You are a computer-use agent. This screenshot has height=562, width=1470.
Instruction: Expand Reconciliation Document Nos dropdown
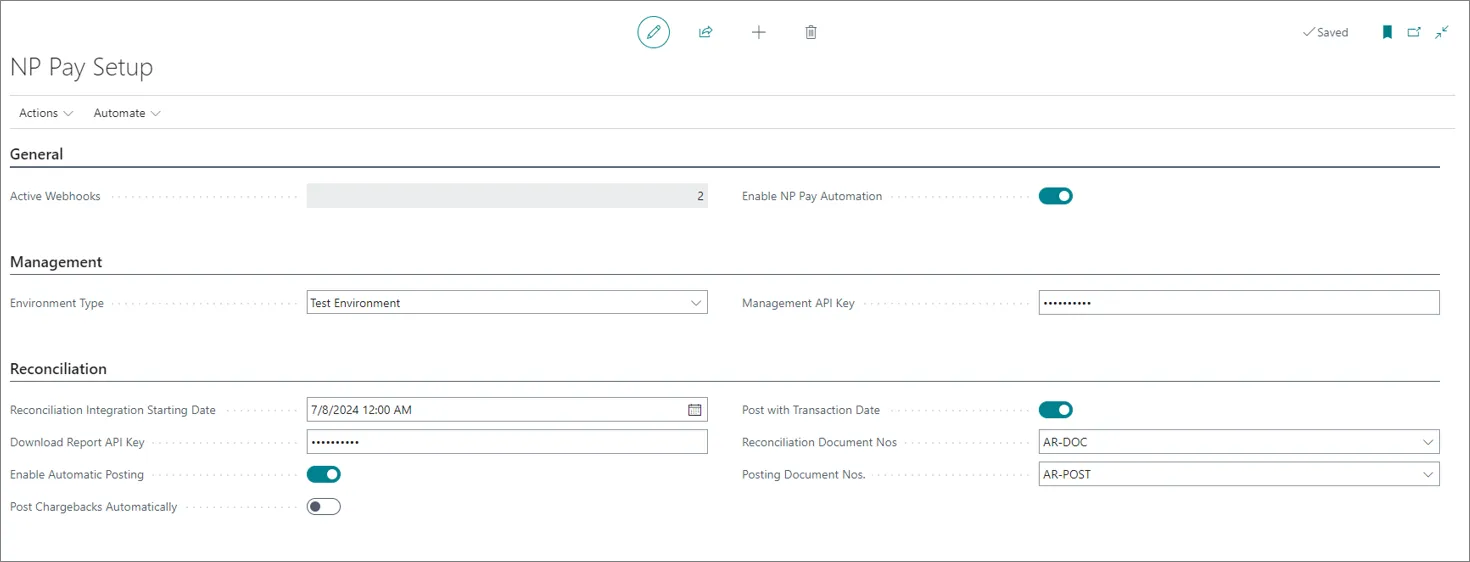click(x=1428, y=442)
